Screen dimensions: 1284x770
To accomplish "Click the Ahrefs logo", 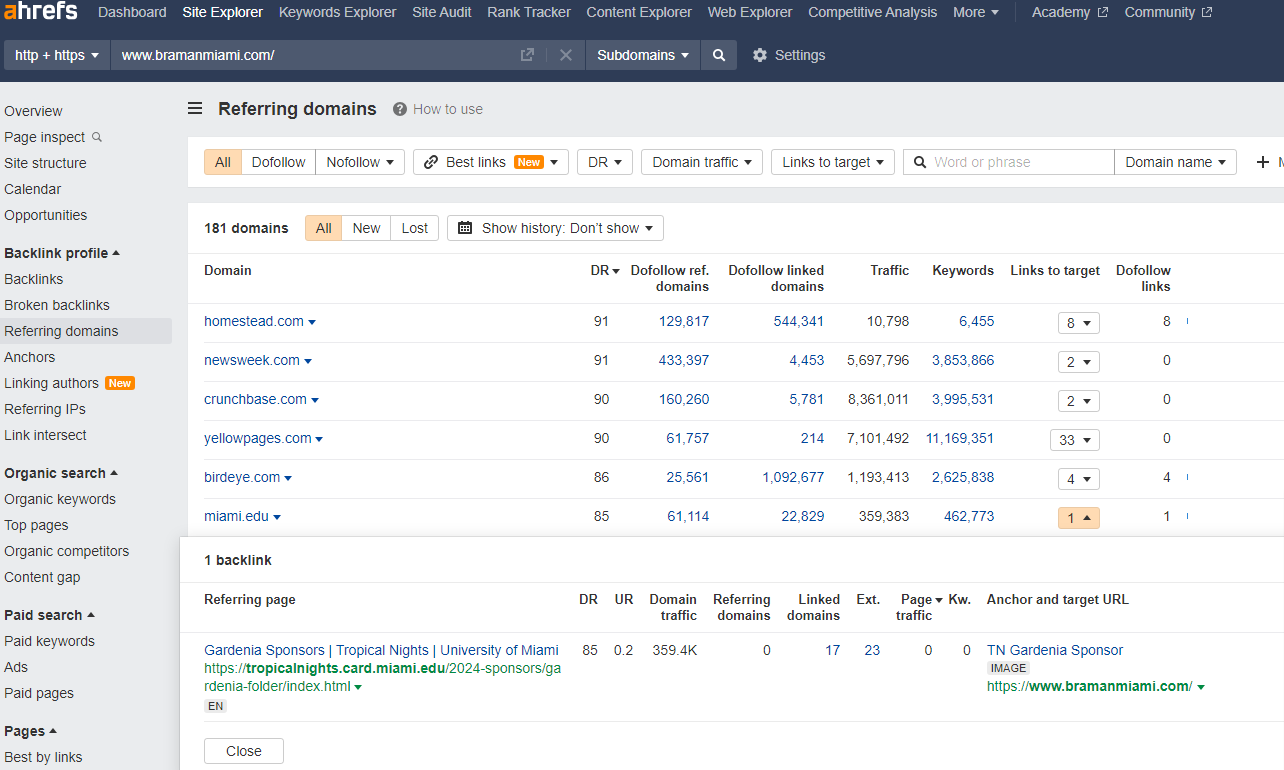I will [41, 12].
